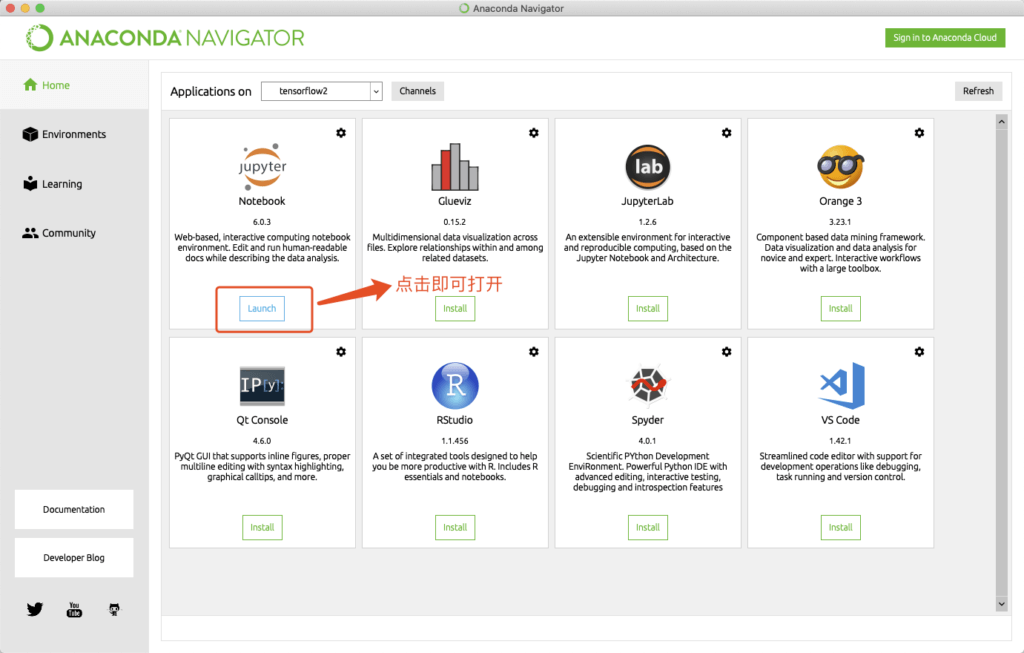Open the Channels dialog
This screenshot has width=1024, height=653.
[417, 91]
